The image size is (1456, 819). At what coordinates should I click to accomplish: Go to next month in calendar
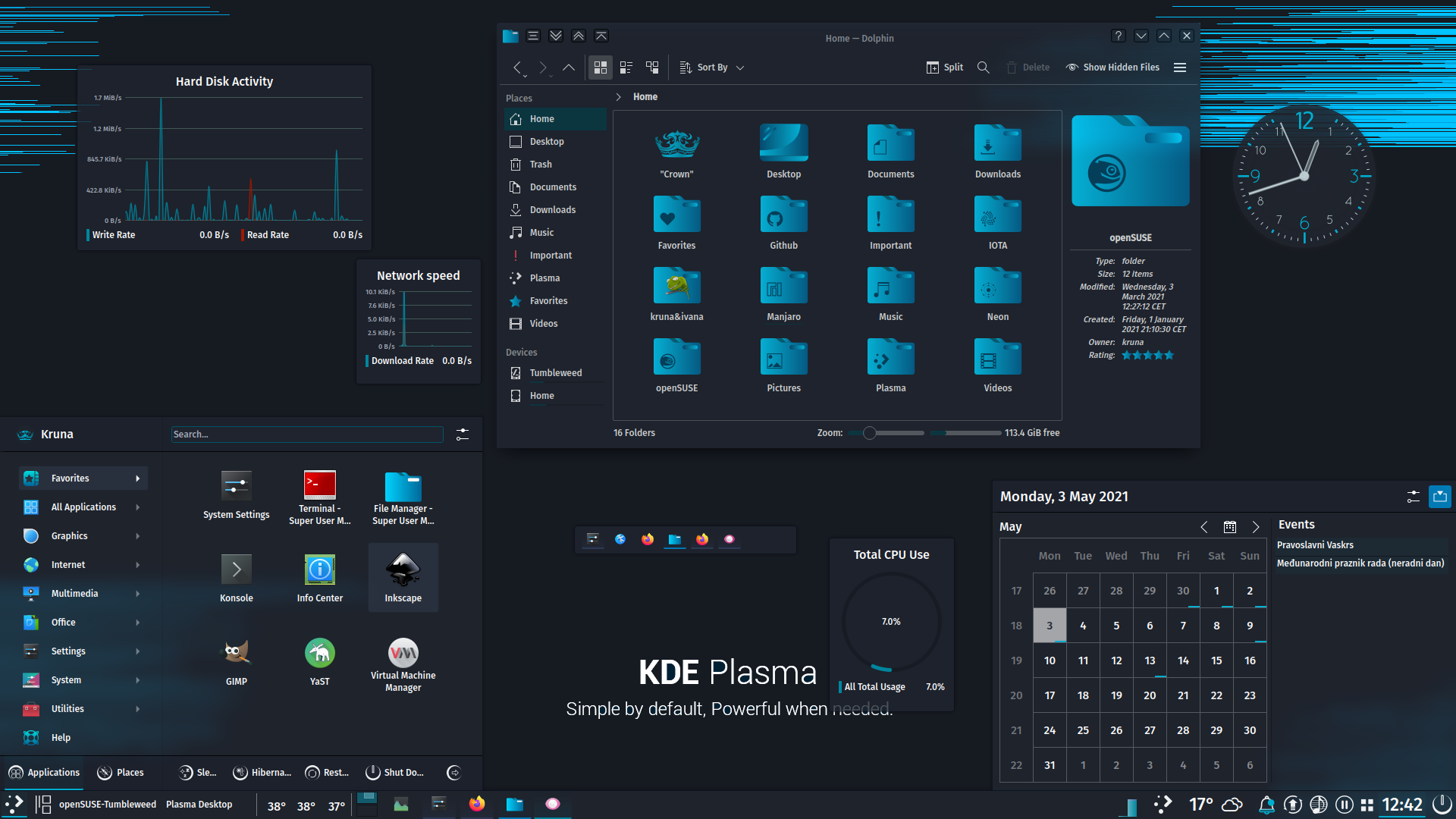click(x=1256, y=527)
